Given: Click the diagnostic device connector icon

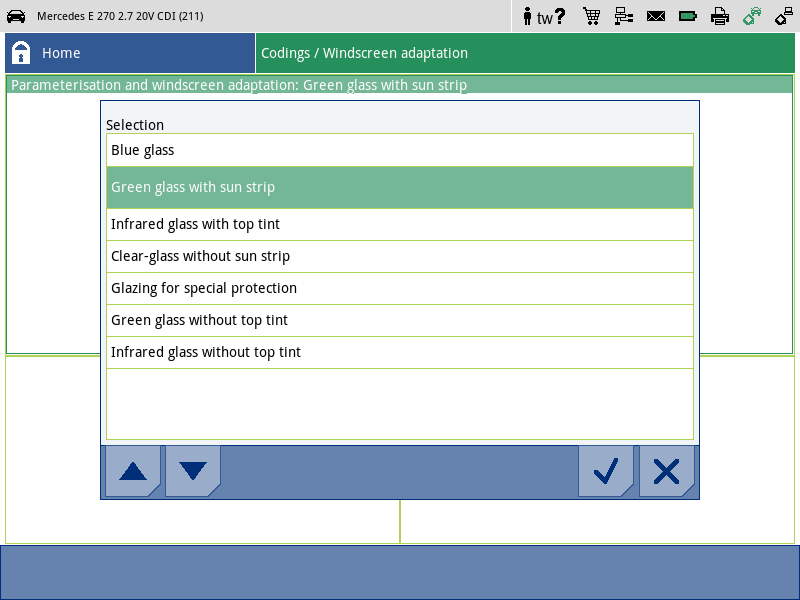Looking at the screenshot, I should [784, 16].
